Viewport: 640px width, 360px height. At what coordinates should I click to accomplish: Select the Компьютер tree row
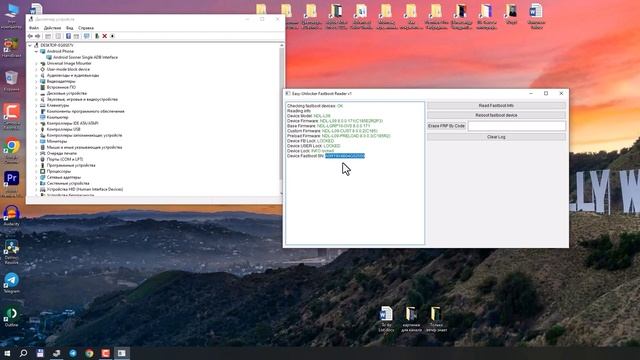point(58,117)
